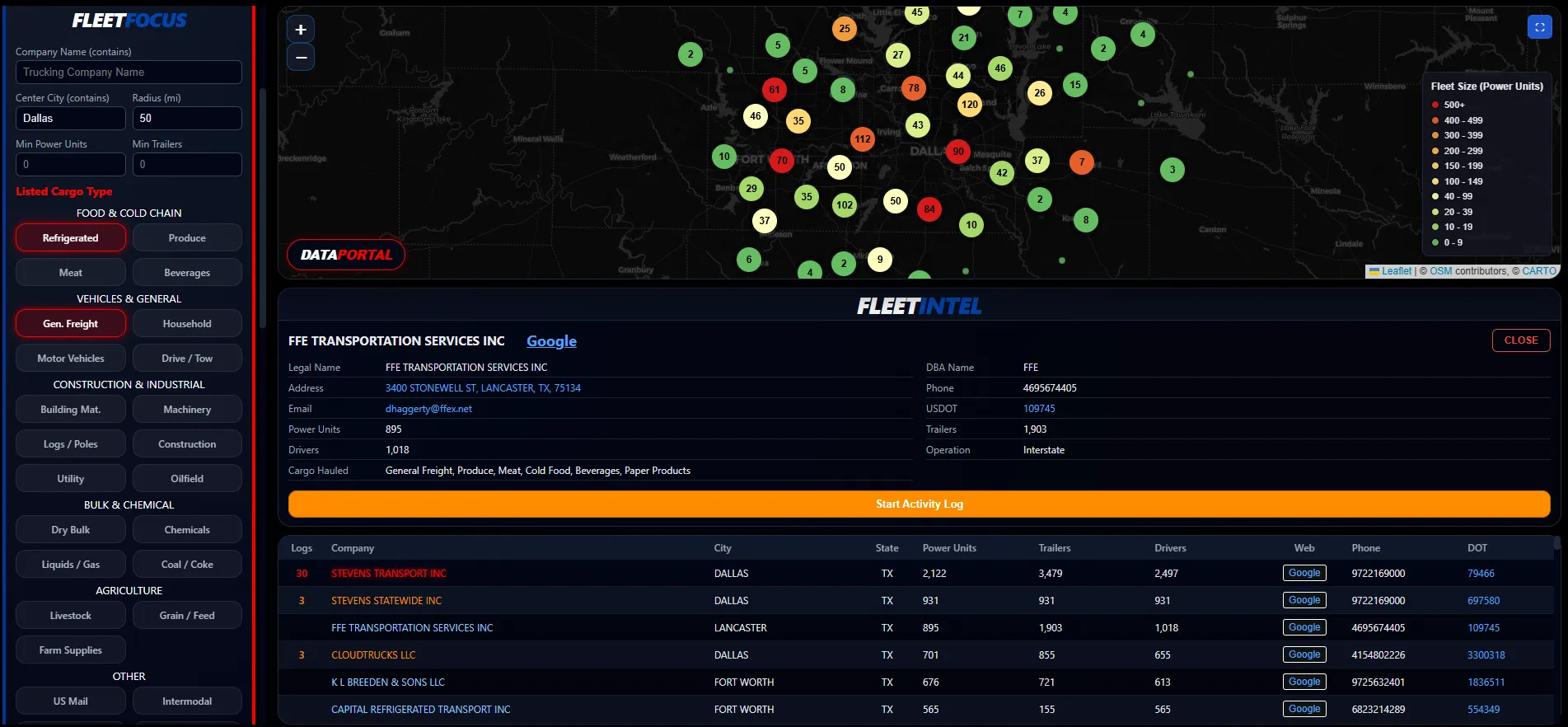The image size is (1568, 727).
Task: Enable the Building Mat. cargo filter
Action: tap(71, 410)
